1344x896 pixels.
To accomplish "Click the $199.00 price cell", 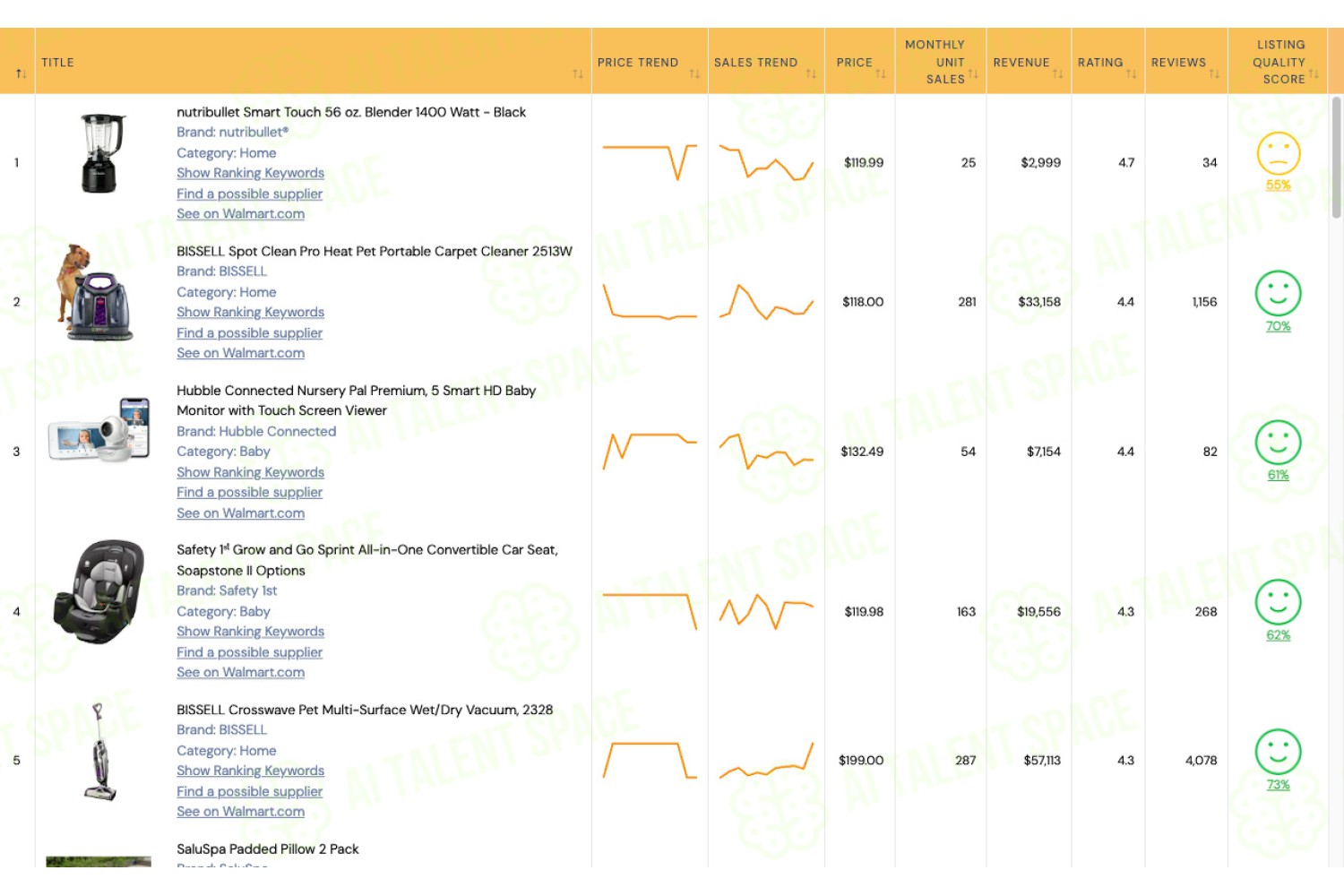I will click(861, 760).
